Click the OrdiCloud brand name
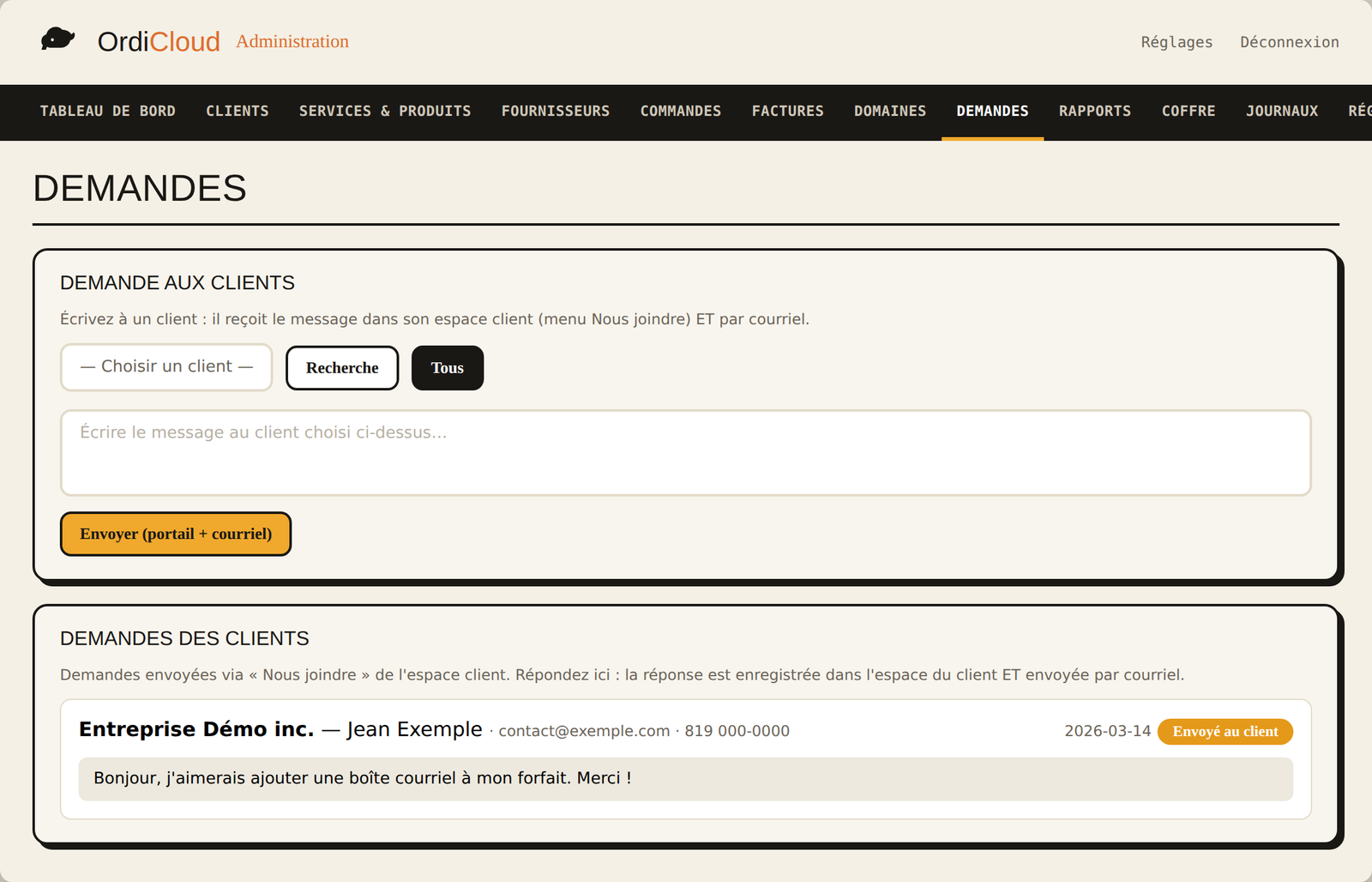Screen dimensions: 1372x882 pos(159,41)
